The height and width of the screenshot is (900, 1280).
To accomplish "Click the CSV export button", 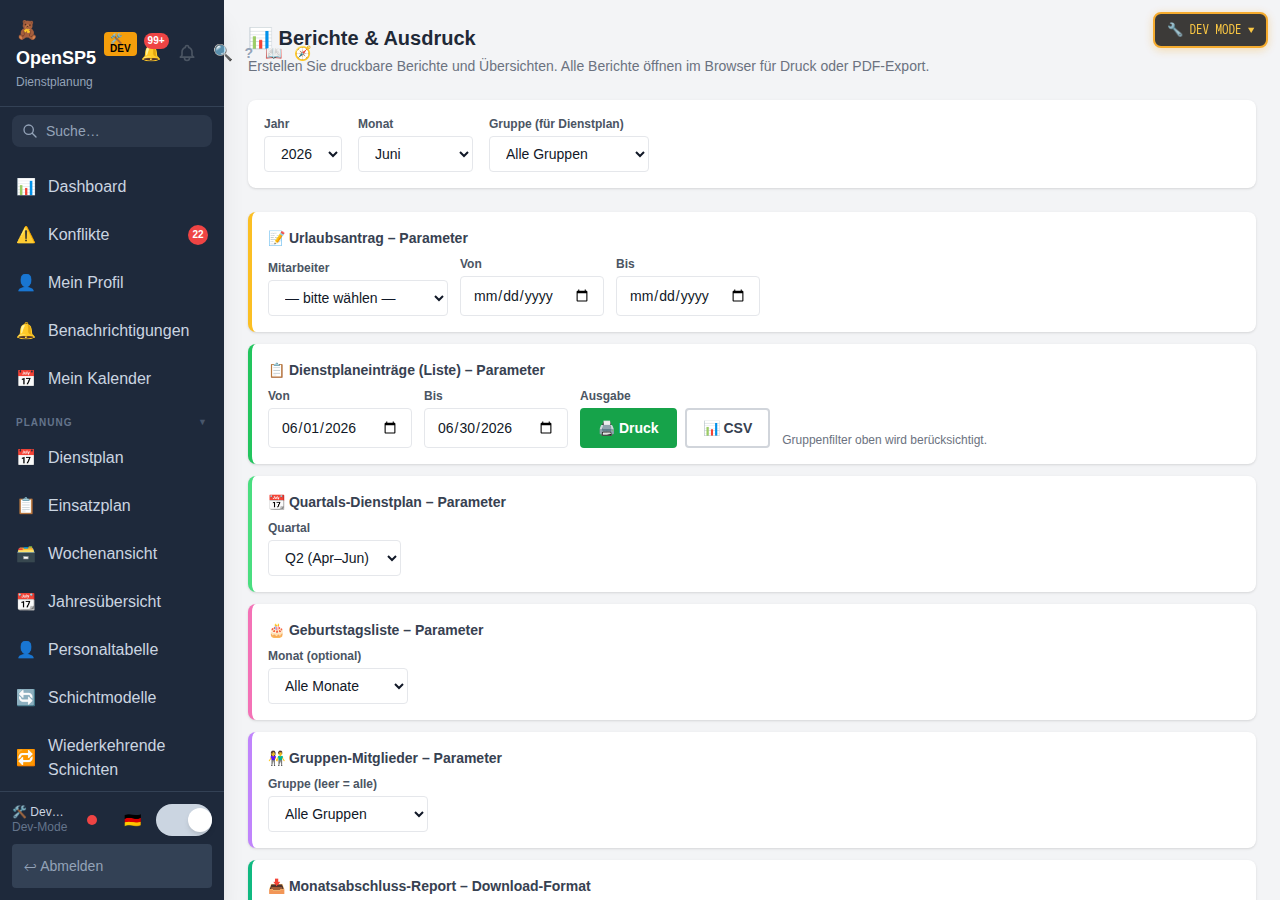I will coord(727,428).
